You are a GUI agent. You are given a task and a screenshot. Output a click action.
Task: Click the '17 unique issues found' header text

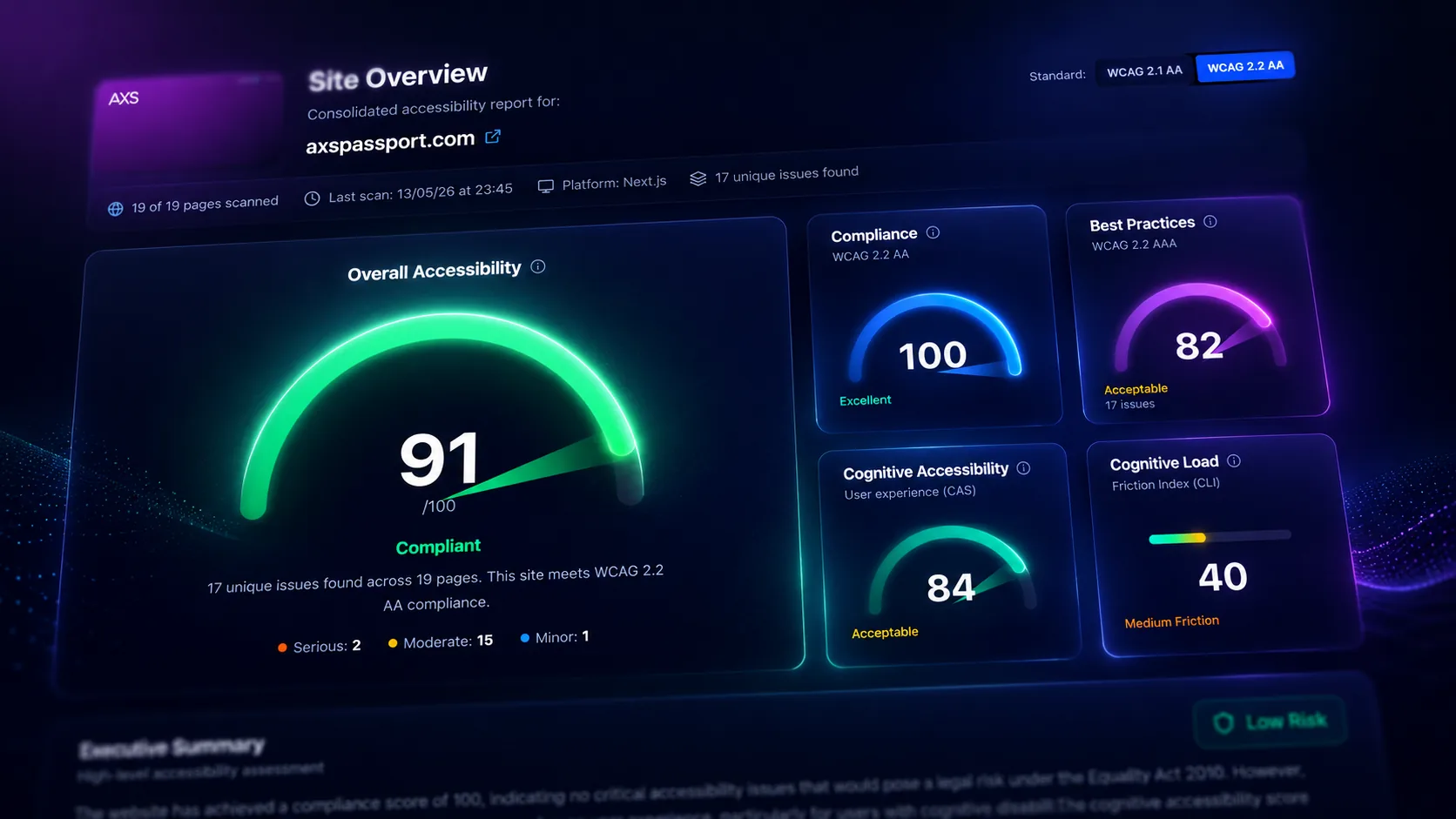(786, 174)
